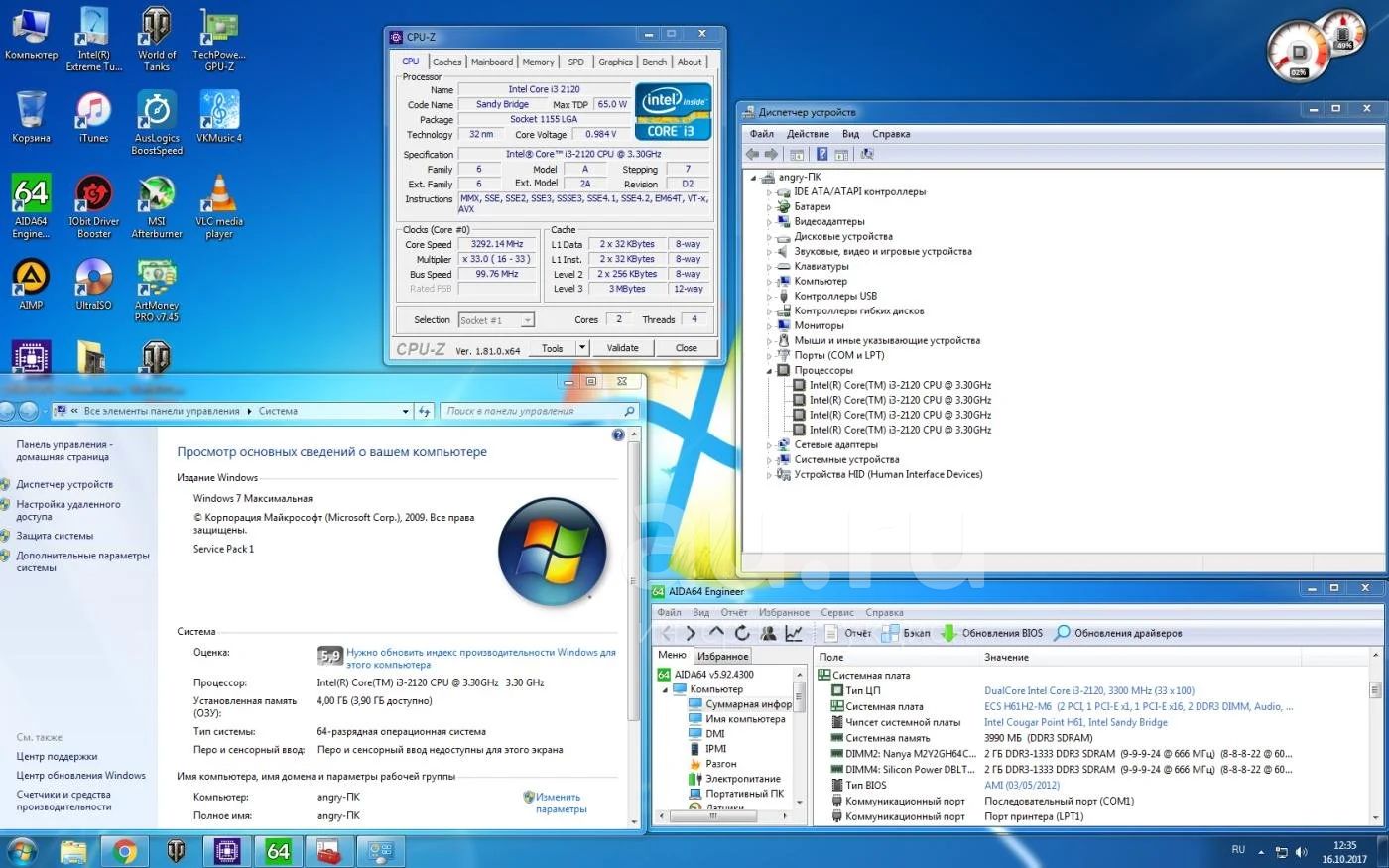
Task: Open the CPU-Z taskbar button
Action: tap(226, 851)
